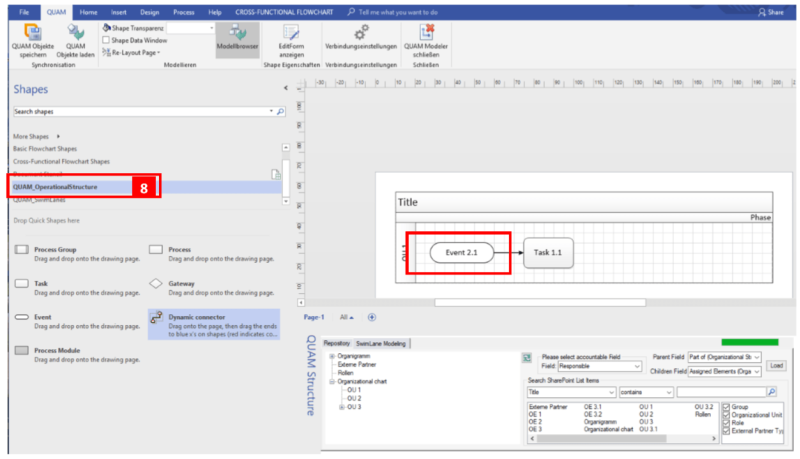Open Basic Flowchart Shapes stencil

(x=45, y=148)
